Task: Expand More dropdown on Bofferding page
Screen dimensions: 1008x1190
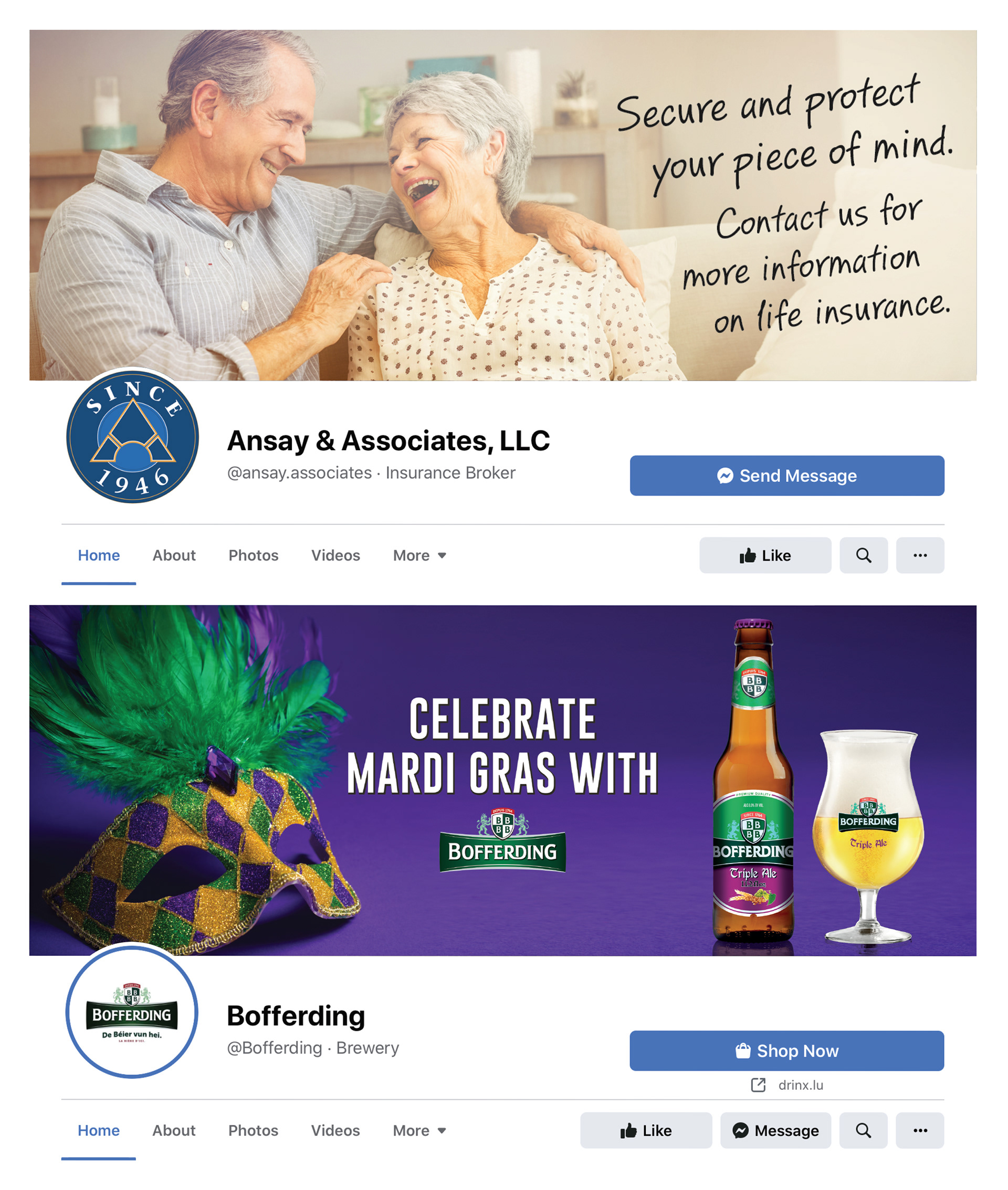Action: point(419,1131)
